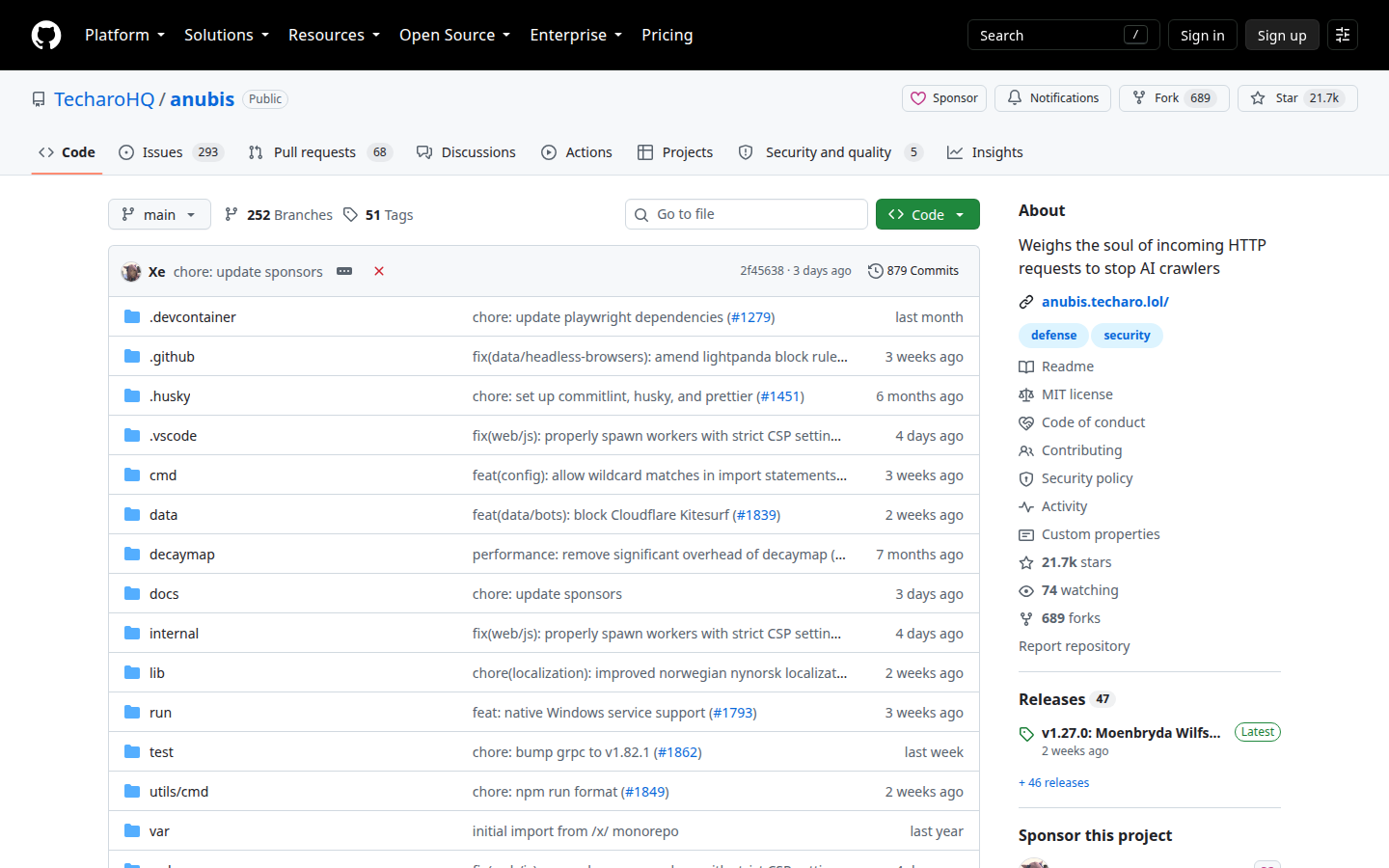1389x868 pixels.
Task: Click the folder icon for decaymap
Action: tap(132, 555)
